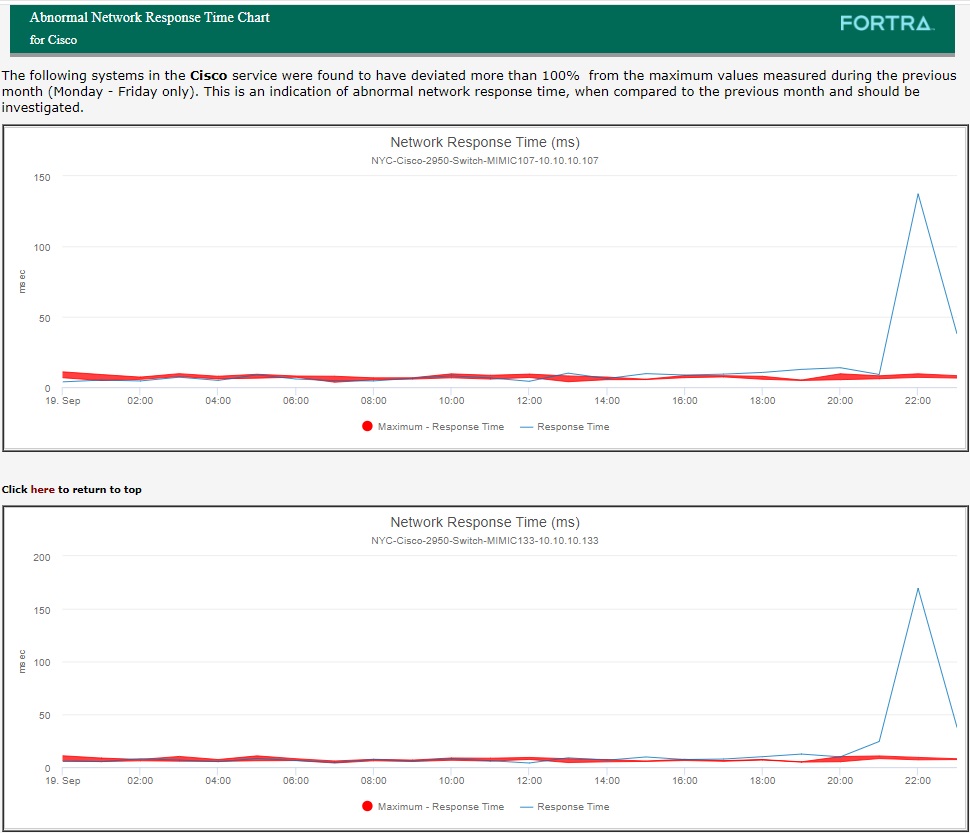Click red legend dot in MIMIC107 chart
This screenshot has height=833, width=970.
367,426
